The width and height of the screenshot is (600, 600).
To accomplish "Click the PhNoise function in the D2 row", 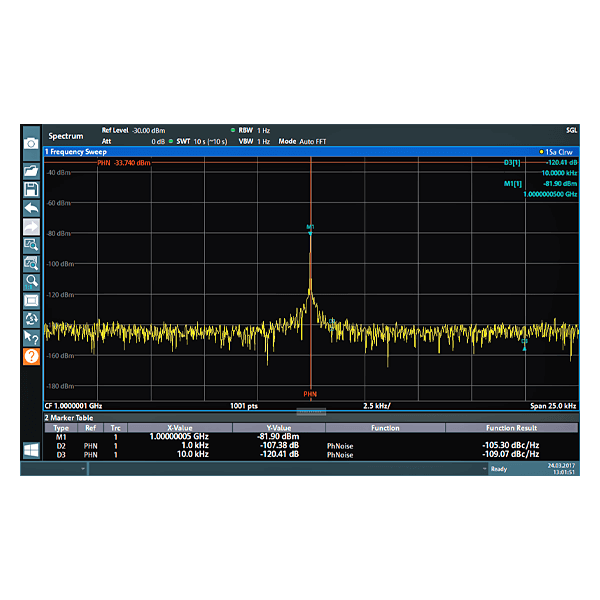I will point(340,446).
